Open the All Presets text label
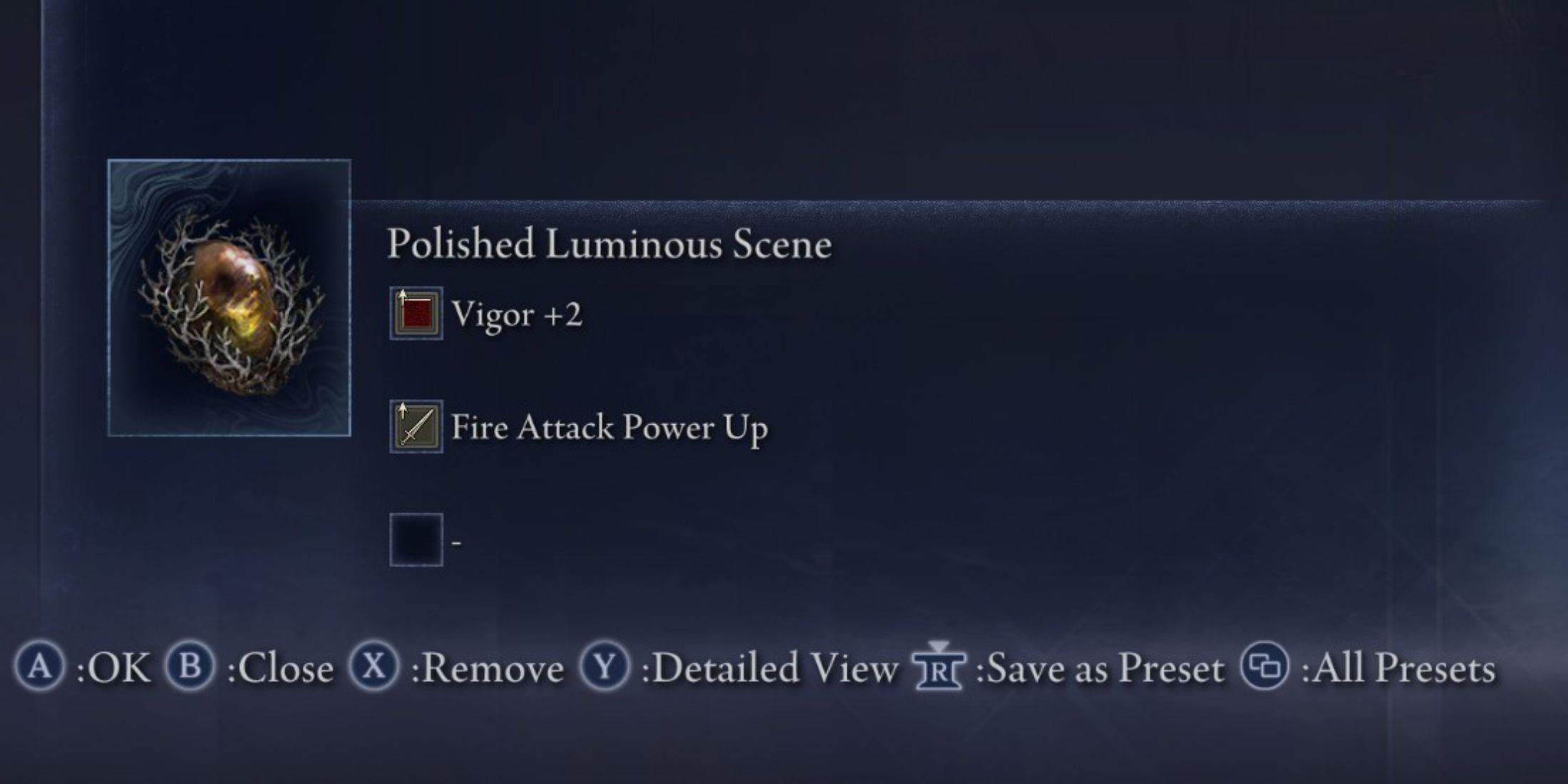This screenshot has width=1568, height=784. coord(1398,669)
